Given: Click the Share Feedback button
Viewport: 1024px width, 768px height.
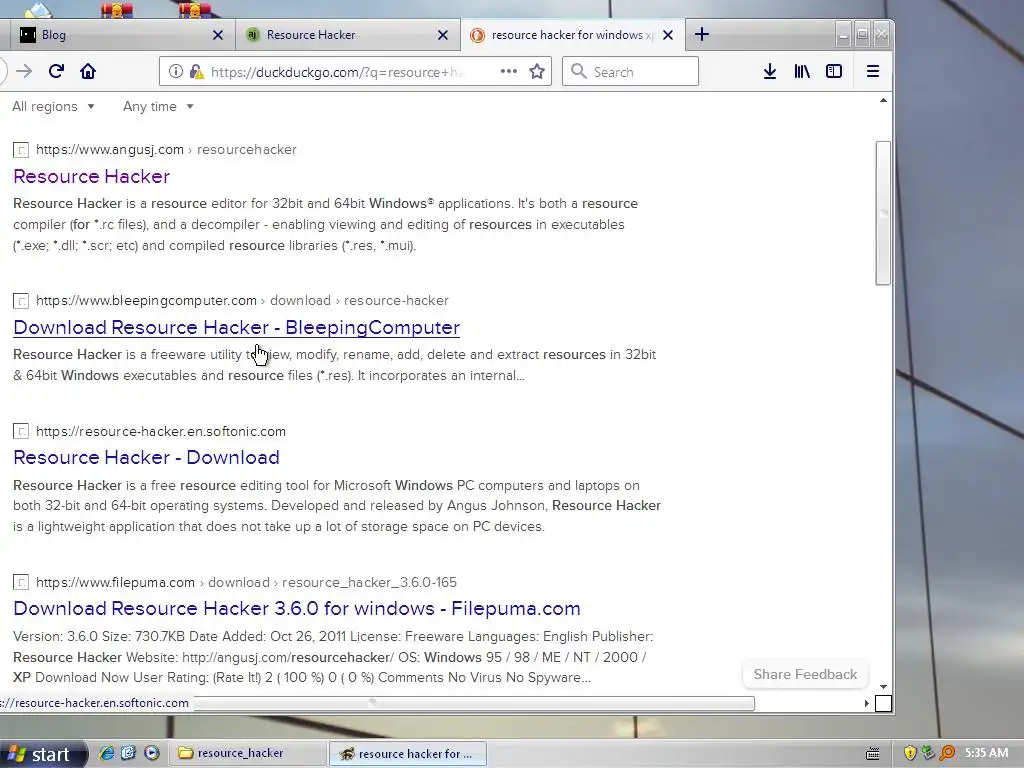Looking at the screenshot, I should point(805,674).
